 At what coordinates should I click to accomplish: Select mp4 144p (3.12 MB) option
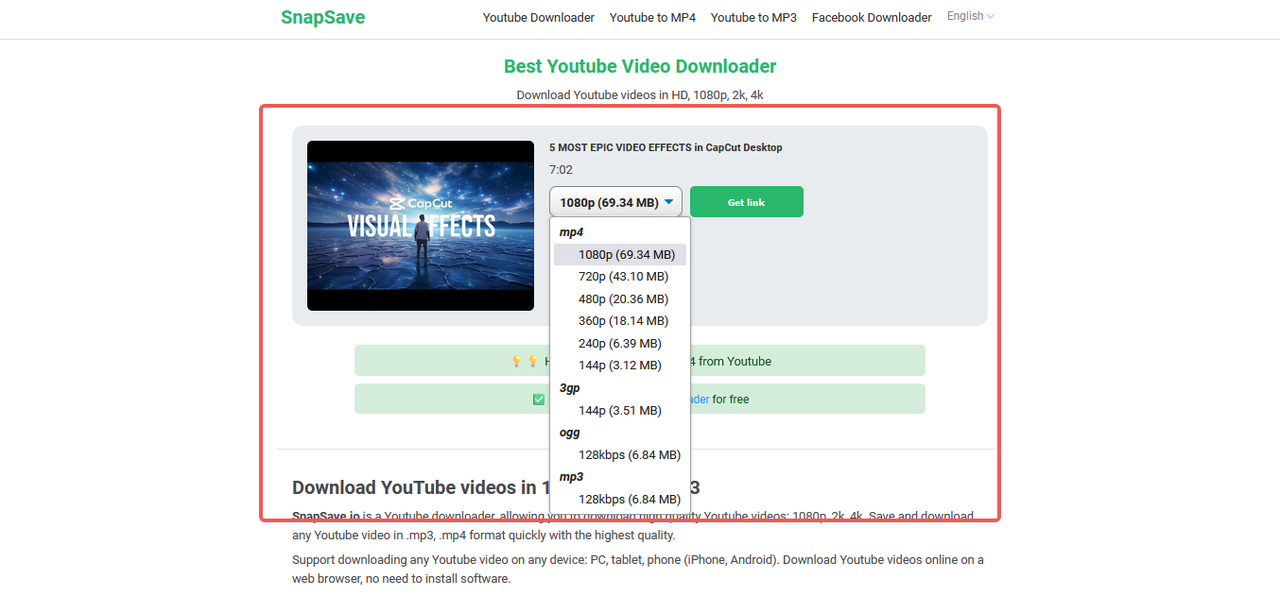[620, 366]
